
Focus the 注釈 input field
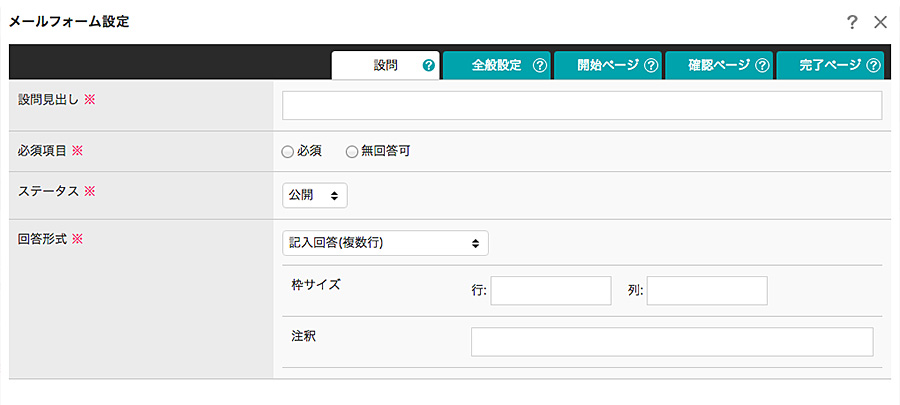coord(672,342)
